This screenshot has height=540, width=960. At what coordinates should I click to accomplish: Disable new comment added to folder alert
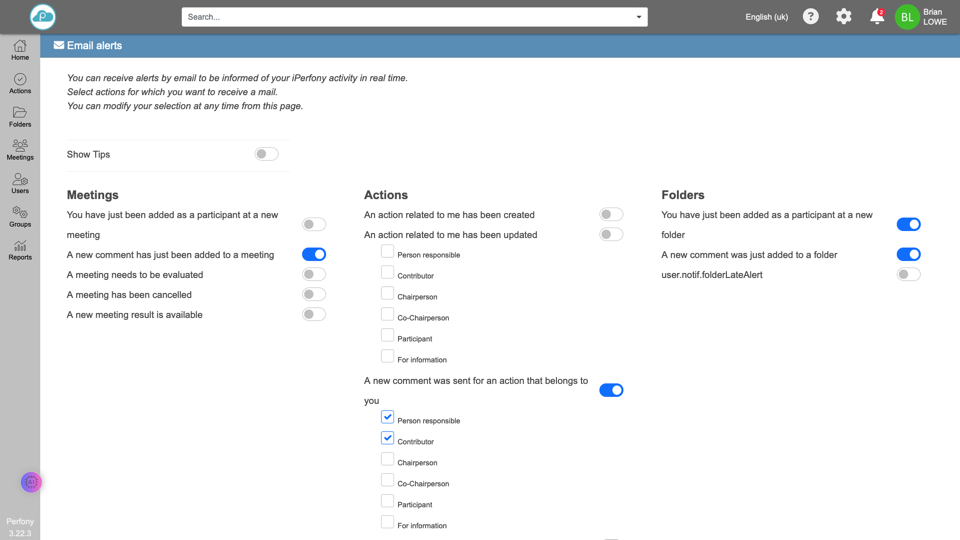coord(908,254)
